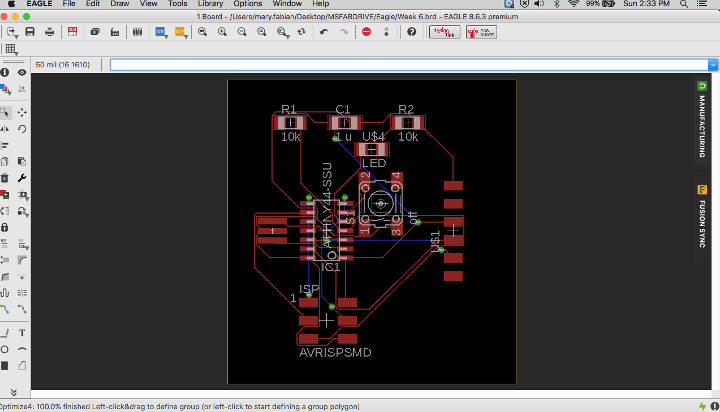Open the Options menu
Viewport: 720px width, 412px height.
coord(248,4)
